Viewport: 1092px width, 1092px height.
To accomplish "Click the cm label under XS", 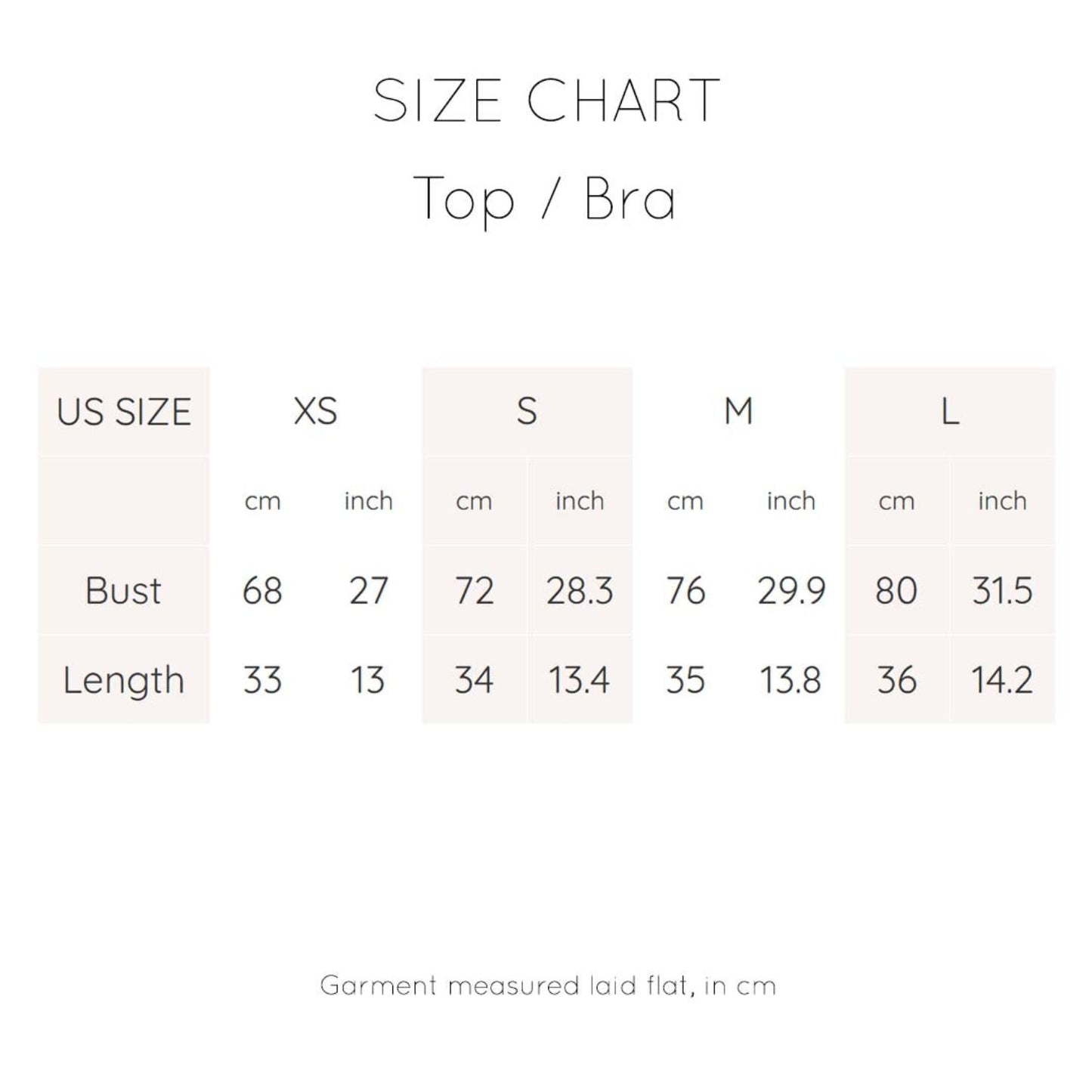I will 262,501.
